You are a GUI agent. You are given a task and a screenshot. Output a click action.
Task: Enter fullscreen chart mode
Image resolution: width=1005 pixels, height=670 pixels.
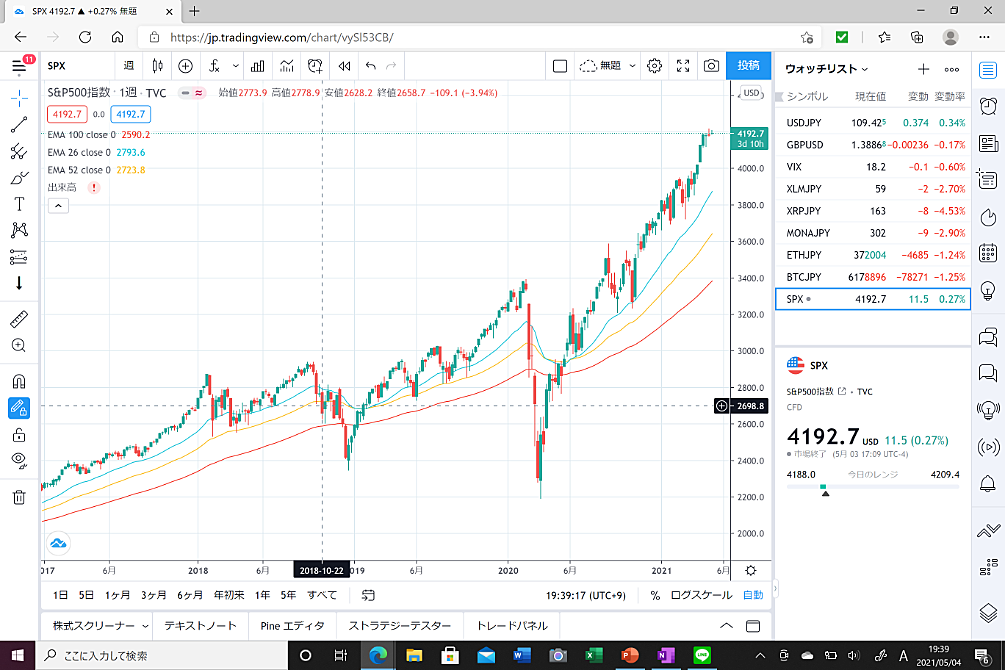683,65
